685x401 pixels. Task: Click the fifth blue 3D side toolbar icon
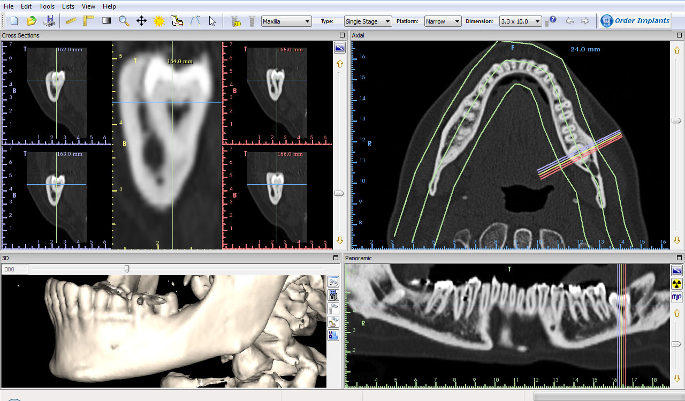click(333, 335)
